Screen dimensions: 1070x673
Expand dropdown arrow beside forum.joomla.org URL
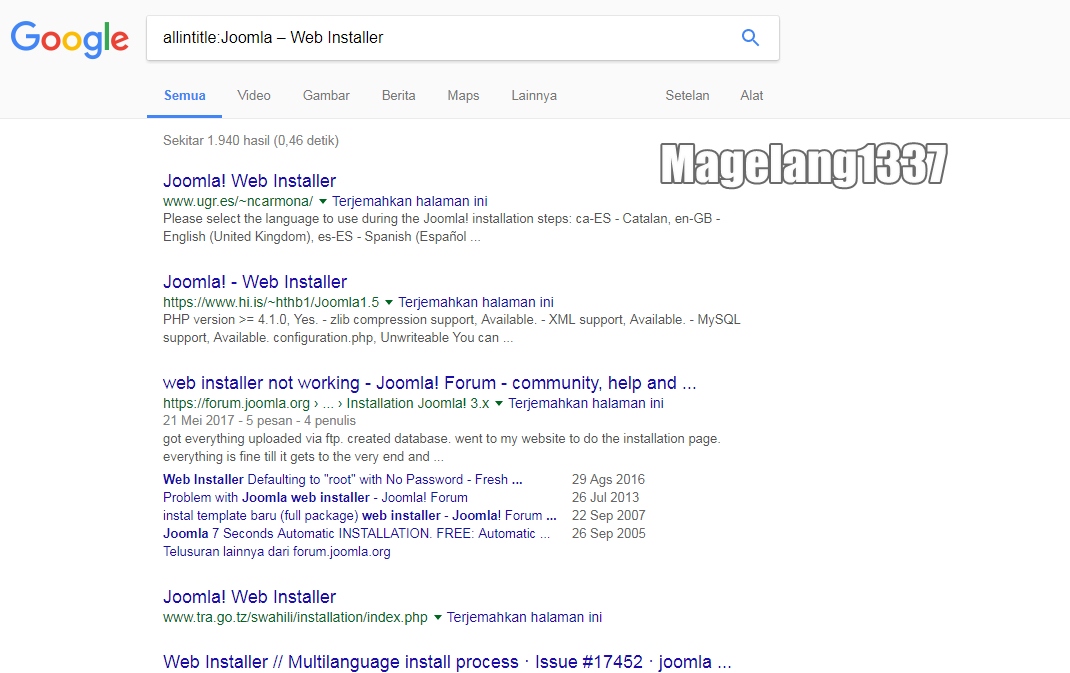click(x=499, y=403)
